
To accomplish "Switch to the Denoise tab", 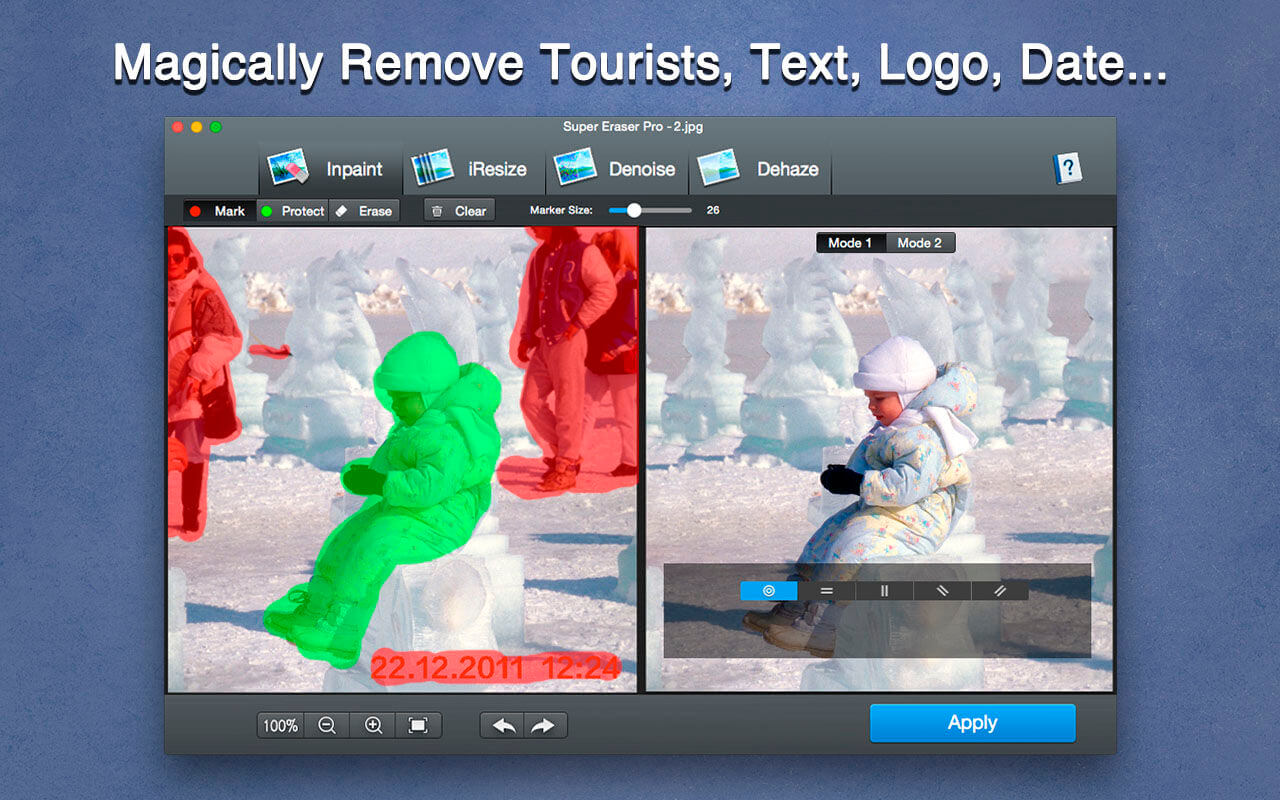I will pyautogui.click(x=617, y=169).
